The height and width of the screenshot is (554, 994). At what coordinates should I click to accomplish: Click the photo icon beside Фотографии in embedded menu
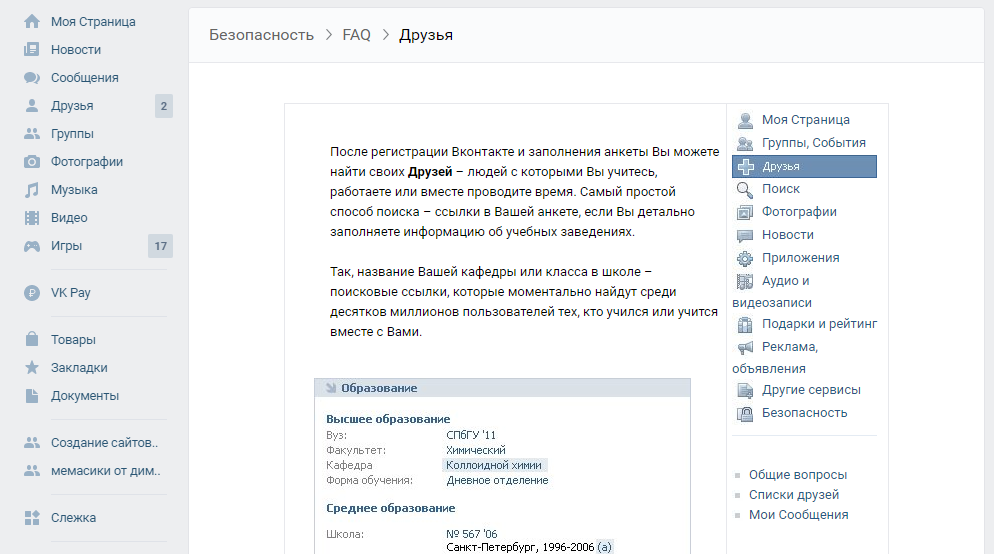tap(745, 212)
